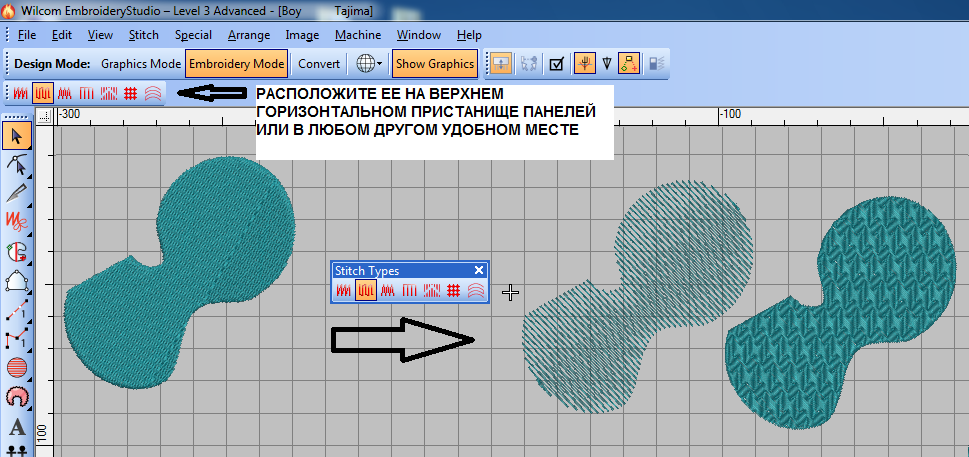The height and width of the screenshot is (457, 969).
Task: Open the View menu
Action: 100,35
